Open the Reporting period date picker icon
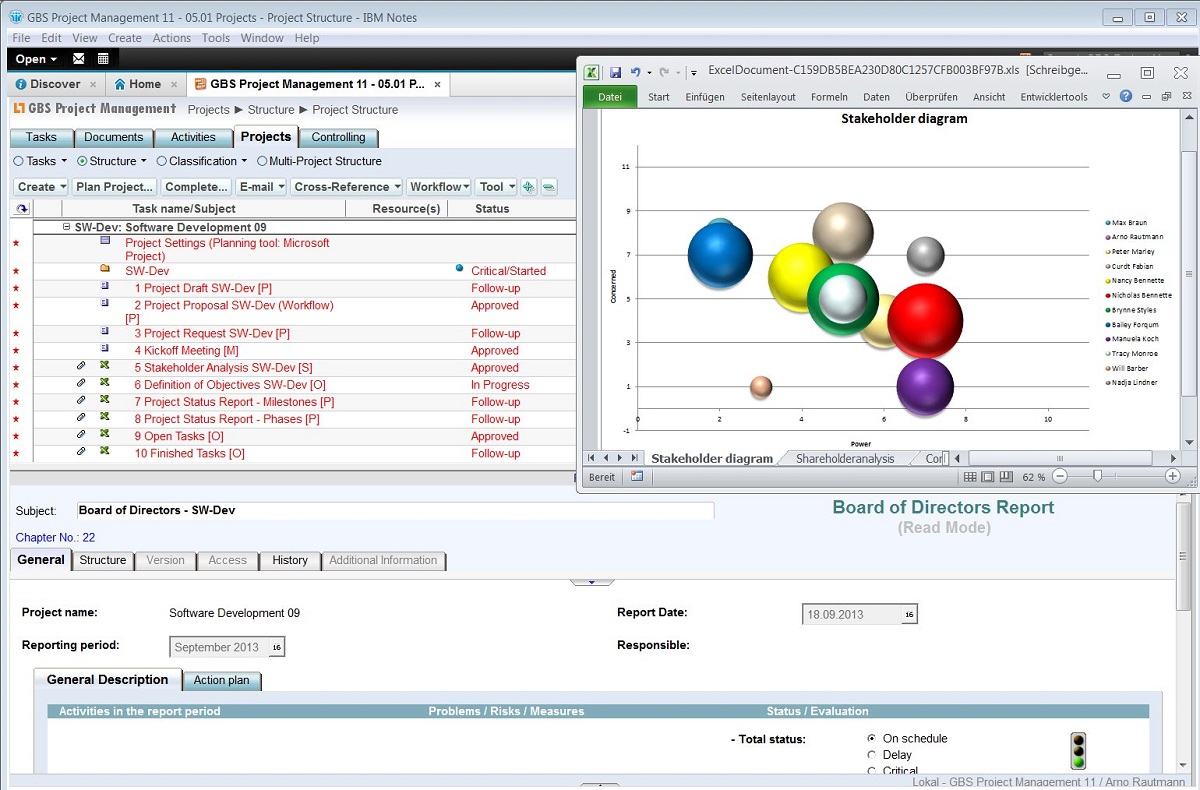The image size is (1200, 790). pos(277,648)
